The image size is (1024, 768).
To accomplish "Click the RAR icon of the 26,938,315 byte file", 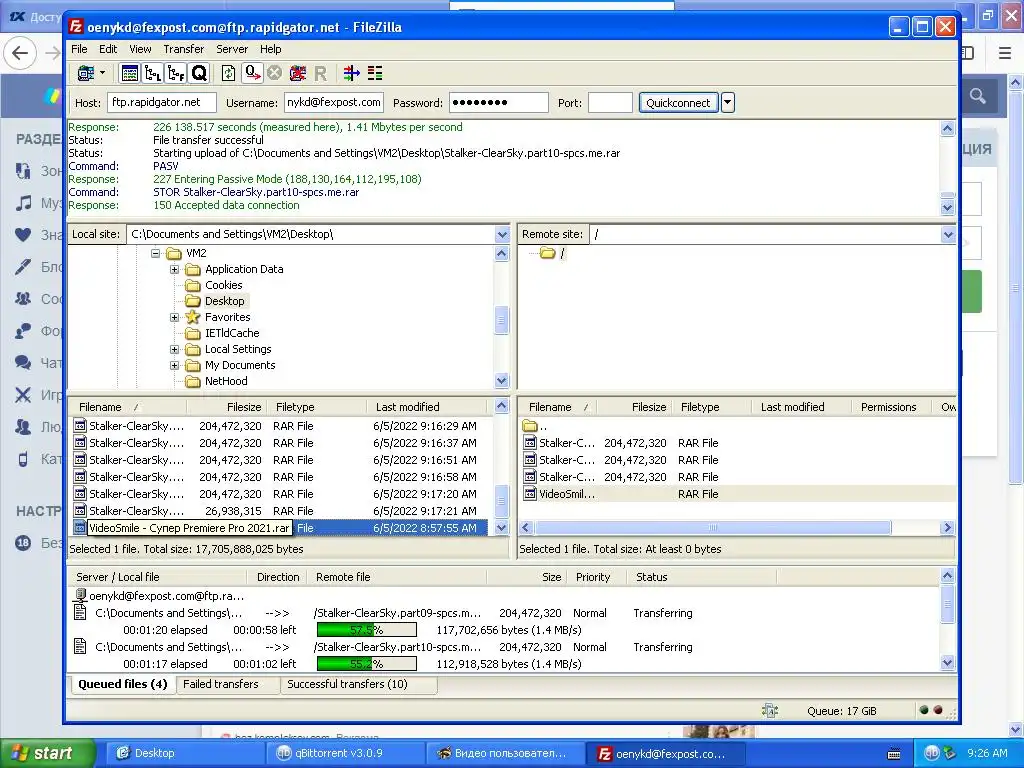I will click(x=80, y=511).
